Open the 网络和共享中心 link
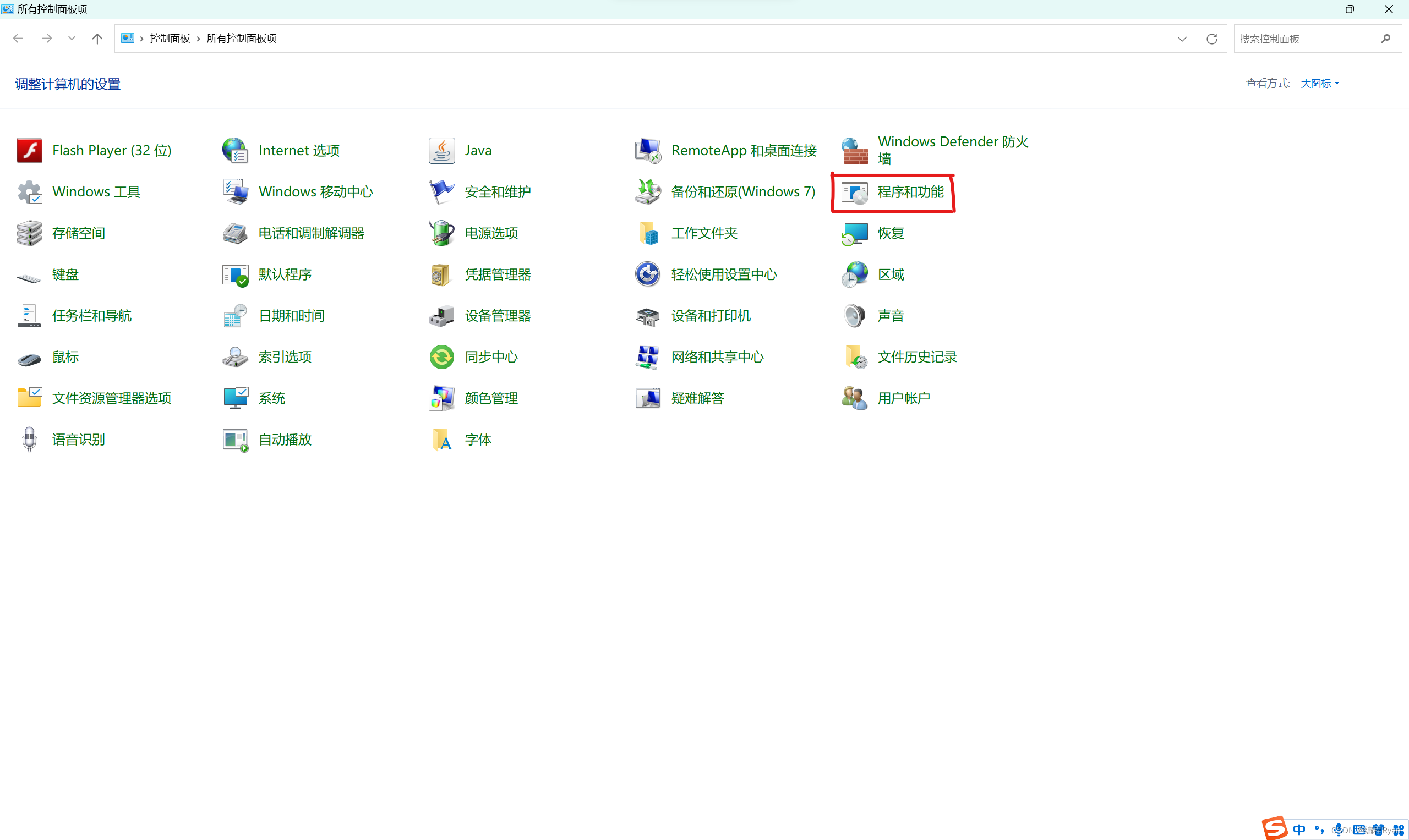 (717, 357)
